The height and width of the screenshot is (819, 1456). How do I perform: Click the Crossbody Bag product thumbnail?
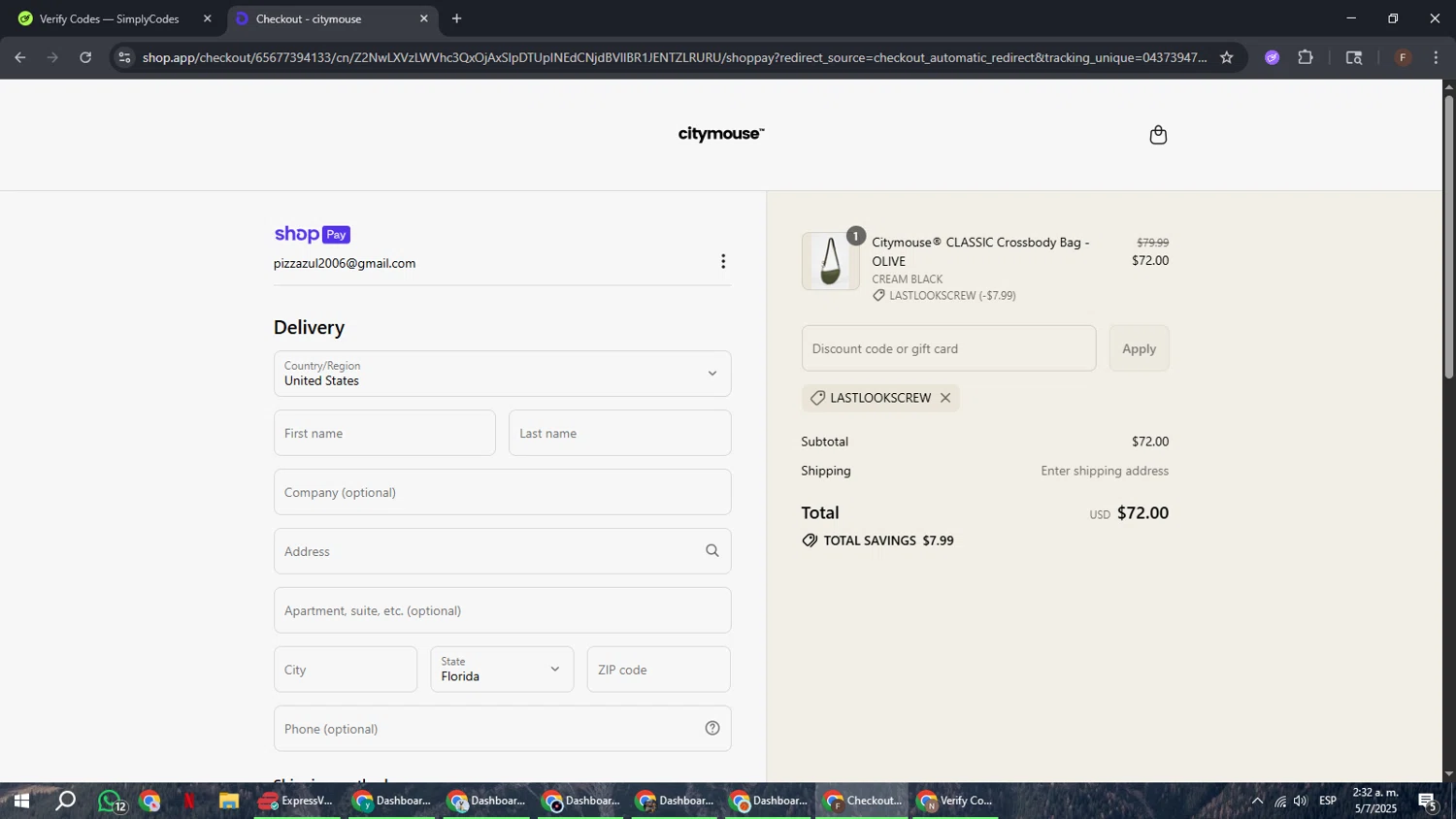click(830, 261)
